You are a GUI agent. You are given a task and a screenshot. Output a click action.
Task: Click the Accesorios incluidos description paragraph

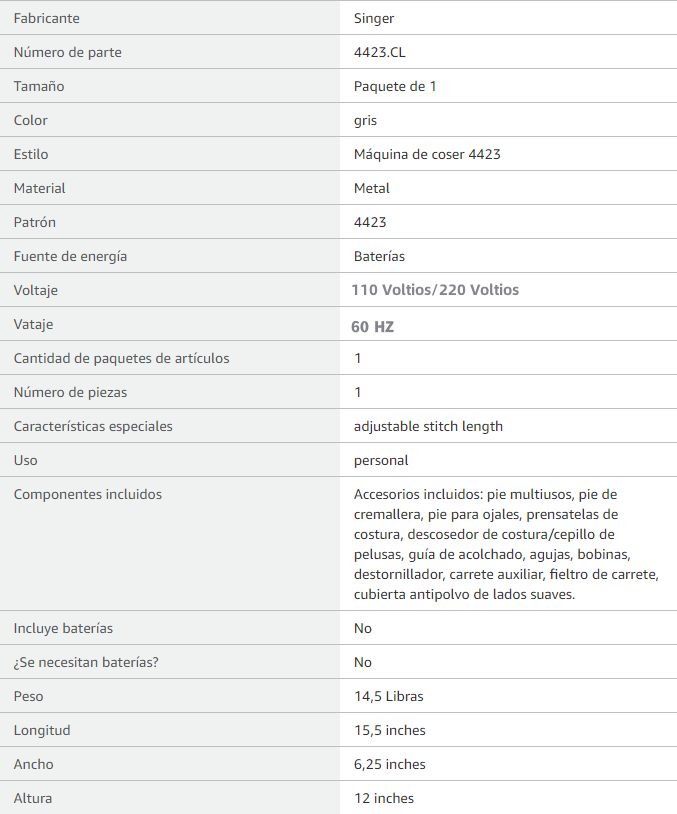click(x=490, y=544)
